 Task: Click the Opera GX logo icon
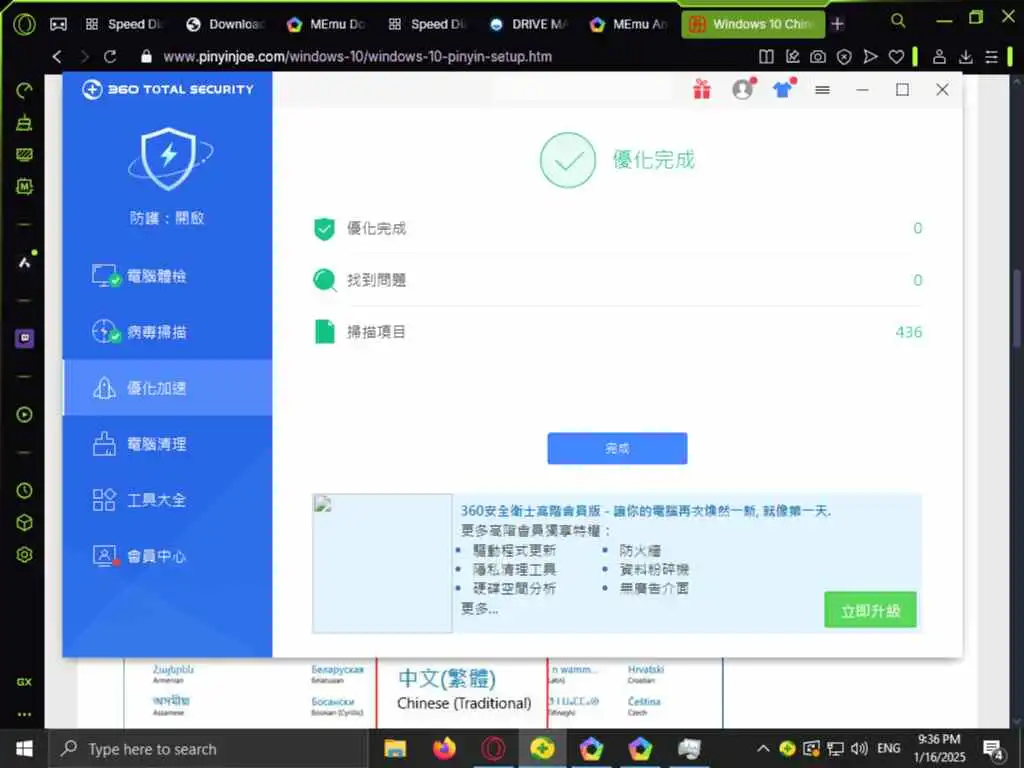tap(24, 24)
